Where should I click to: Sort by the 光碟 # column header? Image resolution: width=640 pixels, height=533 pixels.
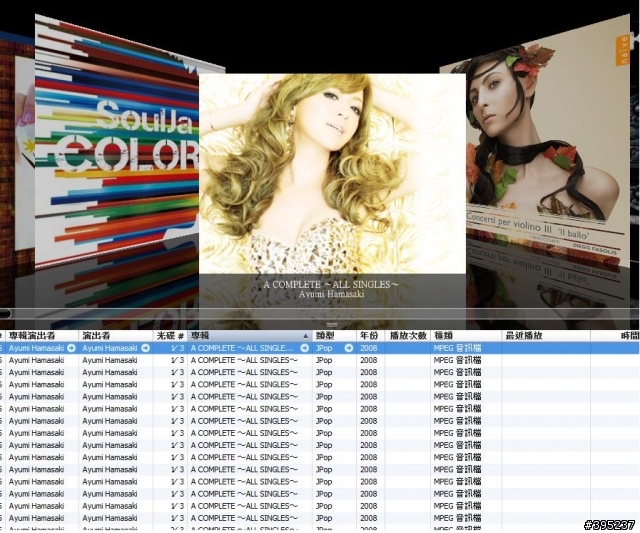pyautogui.click(x=170, y=336)
